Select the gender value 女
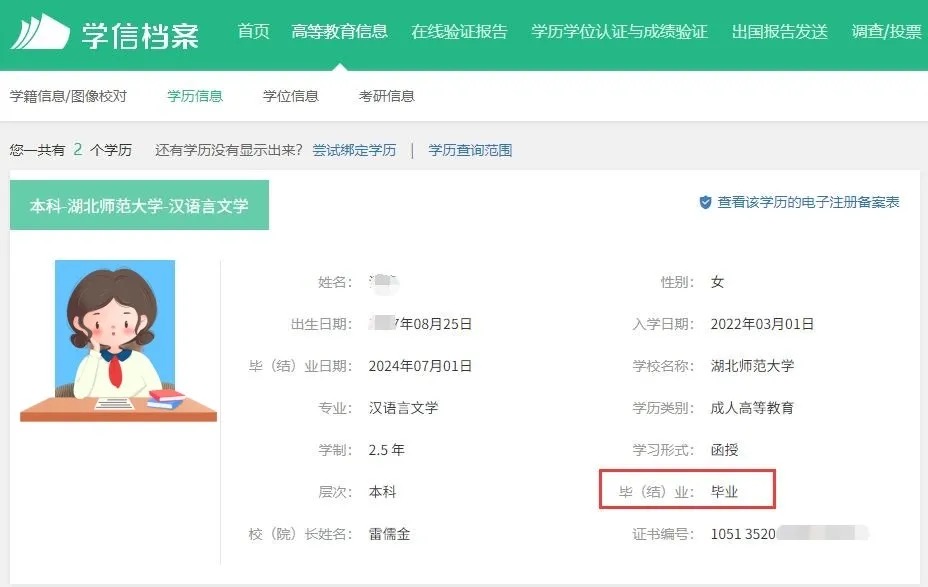 pos(717,282)
